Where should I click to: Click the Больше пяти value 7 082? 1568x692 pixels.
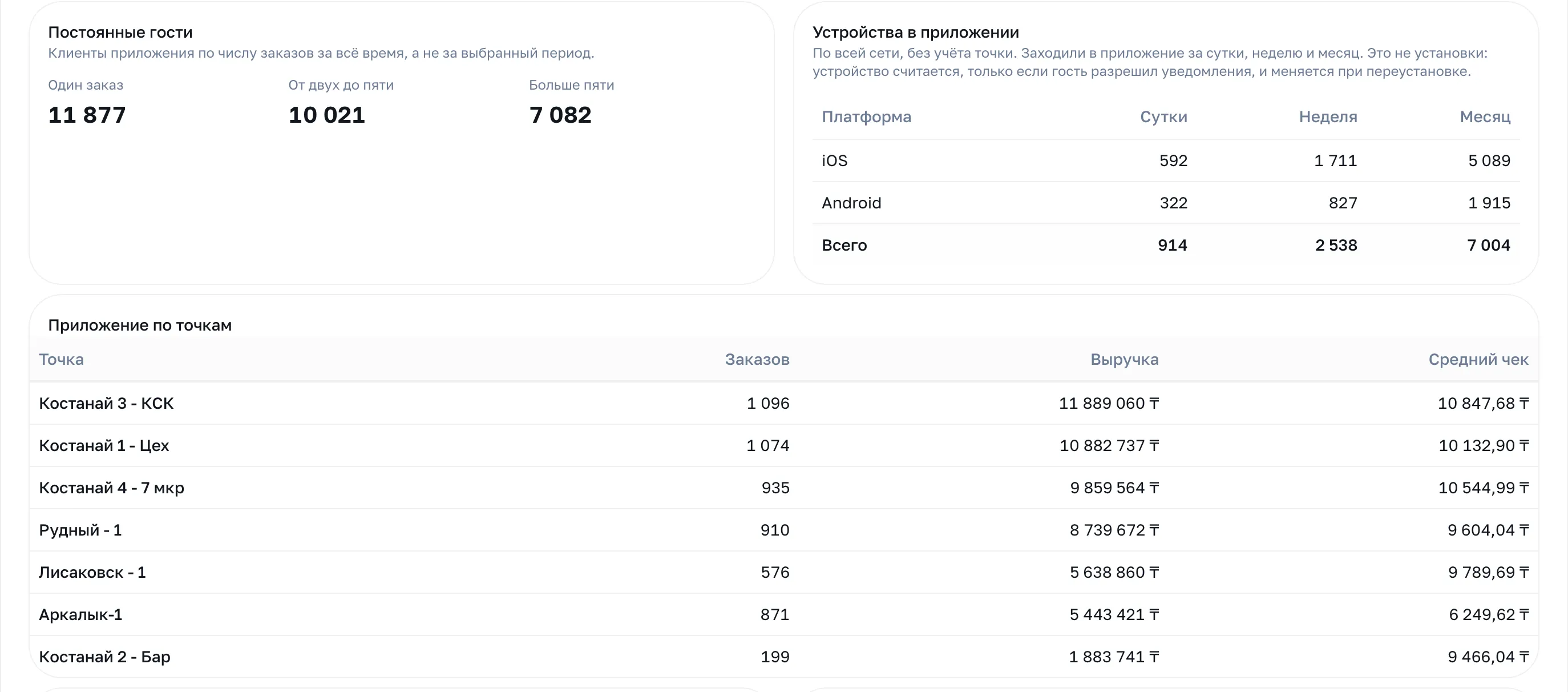pyautogui.click(x=560, y=115)
